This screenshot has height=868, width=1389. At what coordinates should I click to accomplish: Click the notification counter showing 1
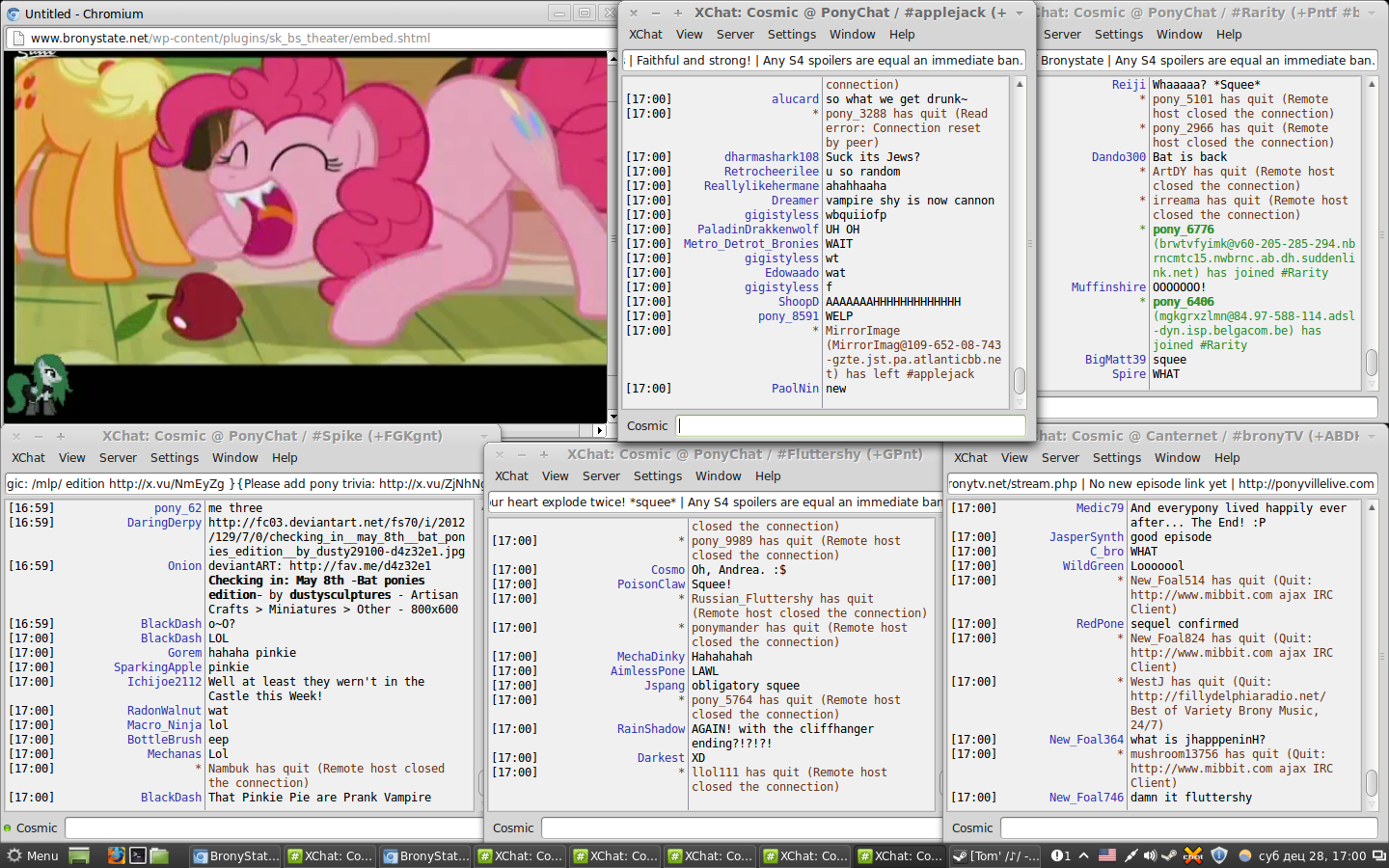[1060, 855]
